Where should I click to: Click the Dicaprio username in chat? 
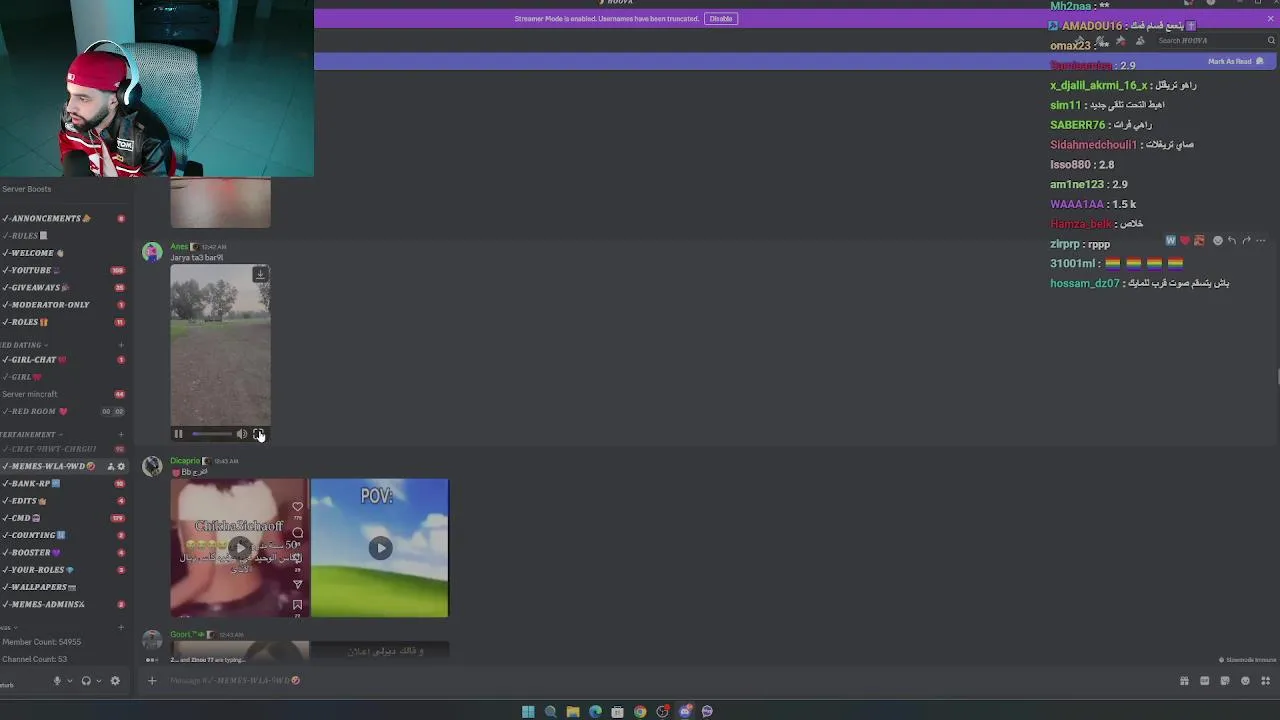pyautogui.click(x=185, y=461)
